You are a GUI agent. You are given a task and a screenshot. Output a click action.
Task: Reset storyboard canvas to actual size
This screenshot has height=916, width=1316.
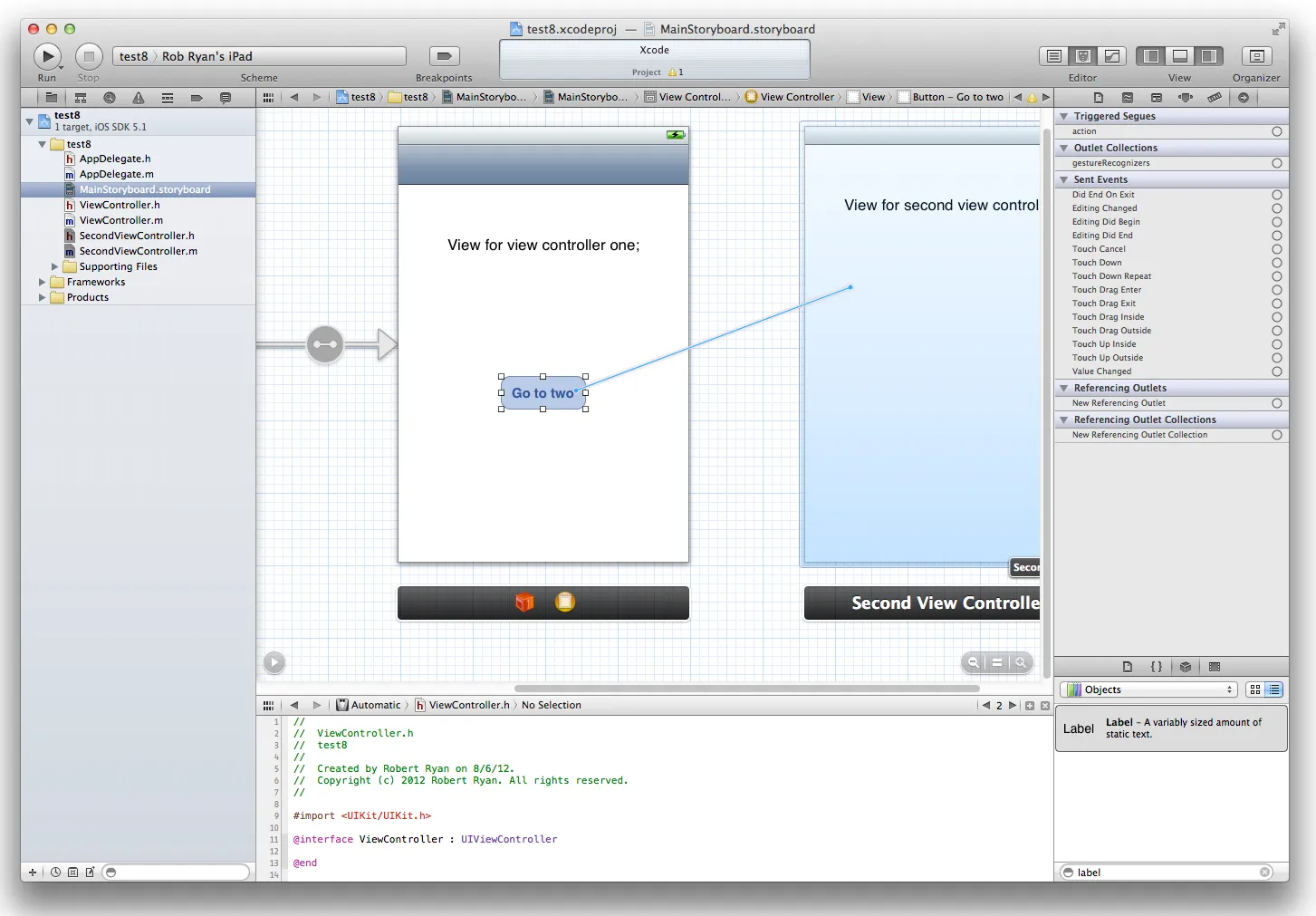coord(997,662)
